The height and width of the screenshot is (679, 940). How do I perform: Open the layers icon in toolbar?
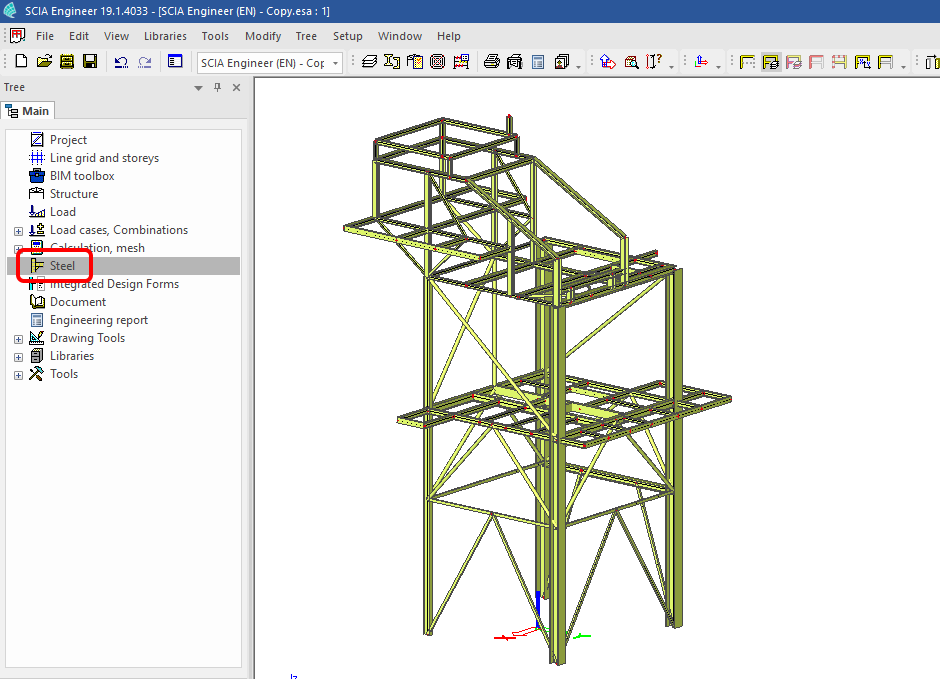(x=369, y=62)
